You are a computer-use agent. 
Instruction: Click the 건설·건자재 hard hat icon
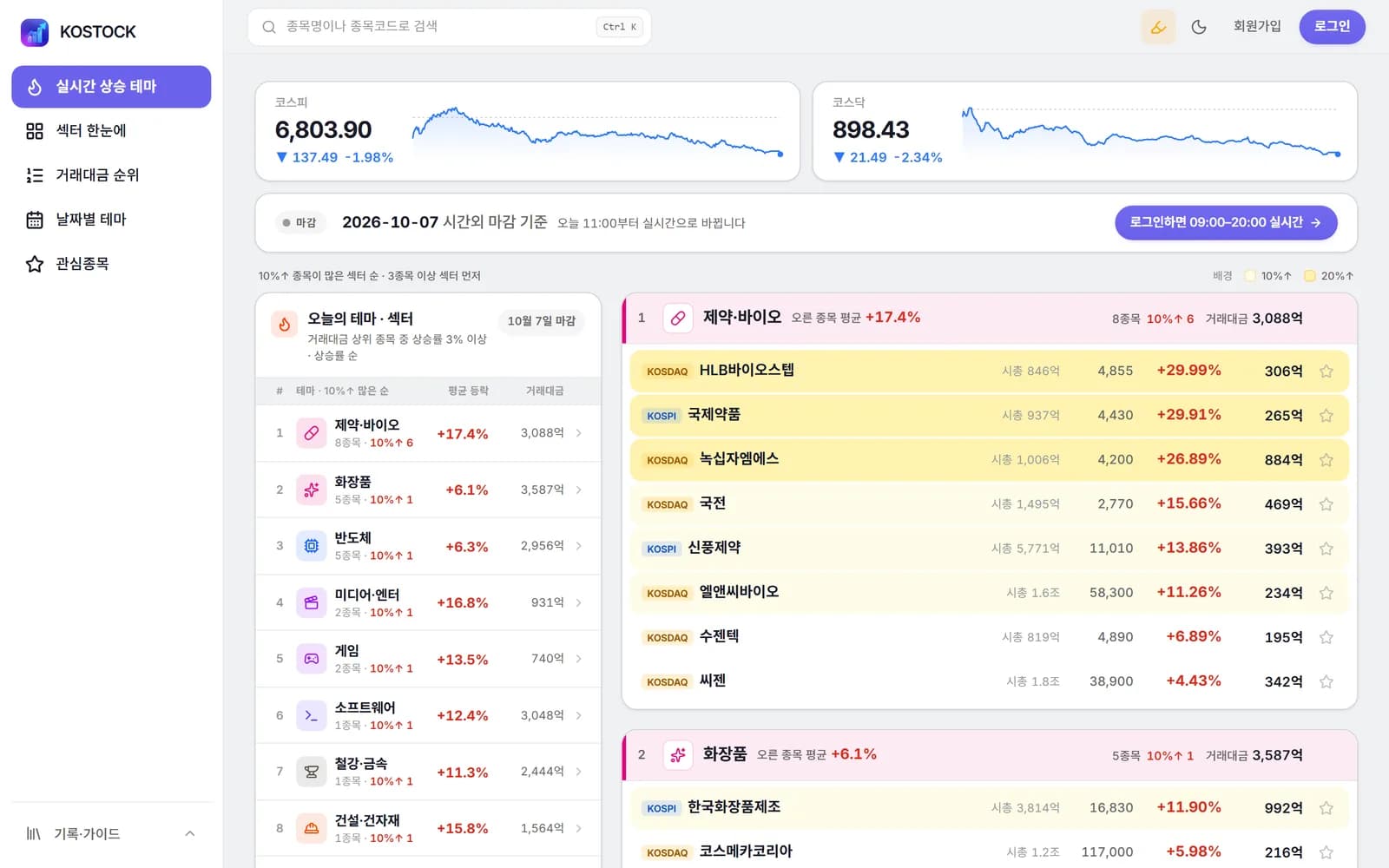point(311,828)
